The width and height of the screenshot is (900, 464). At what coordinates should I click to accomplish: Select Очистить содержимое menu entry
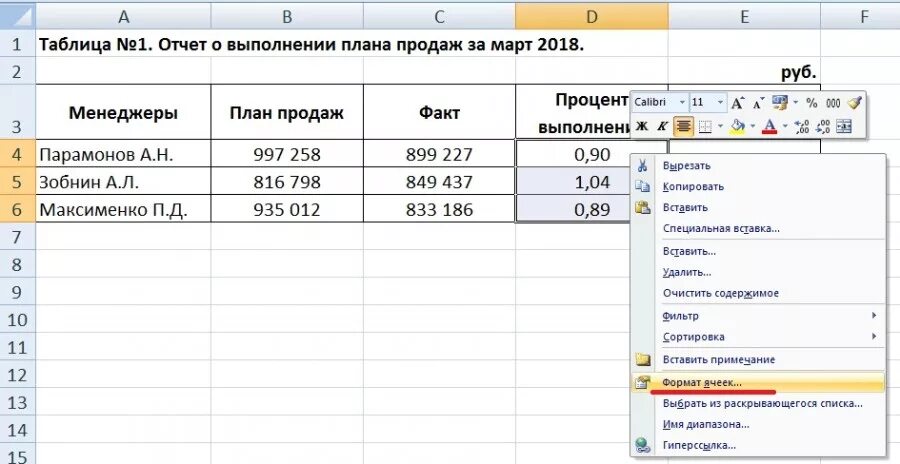click(x=758, y=293)
